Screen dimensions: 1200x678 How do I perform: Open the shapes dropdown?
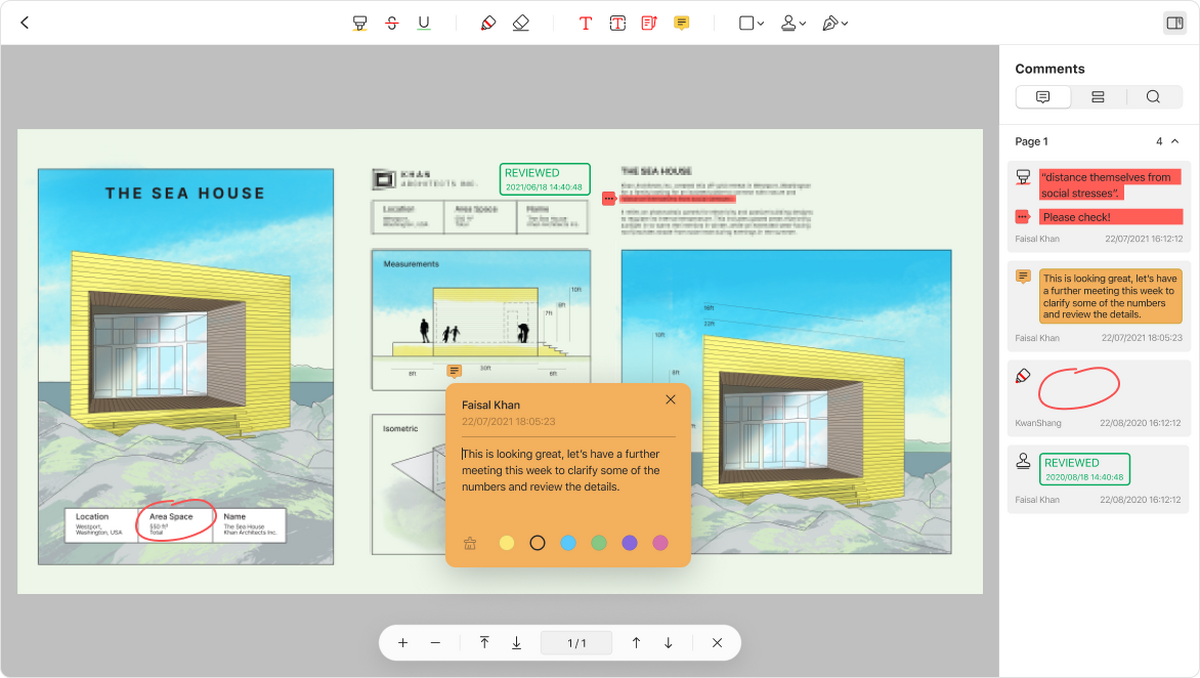point(751,23)
